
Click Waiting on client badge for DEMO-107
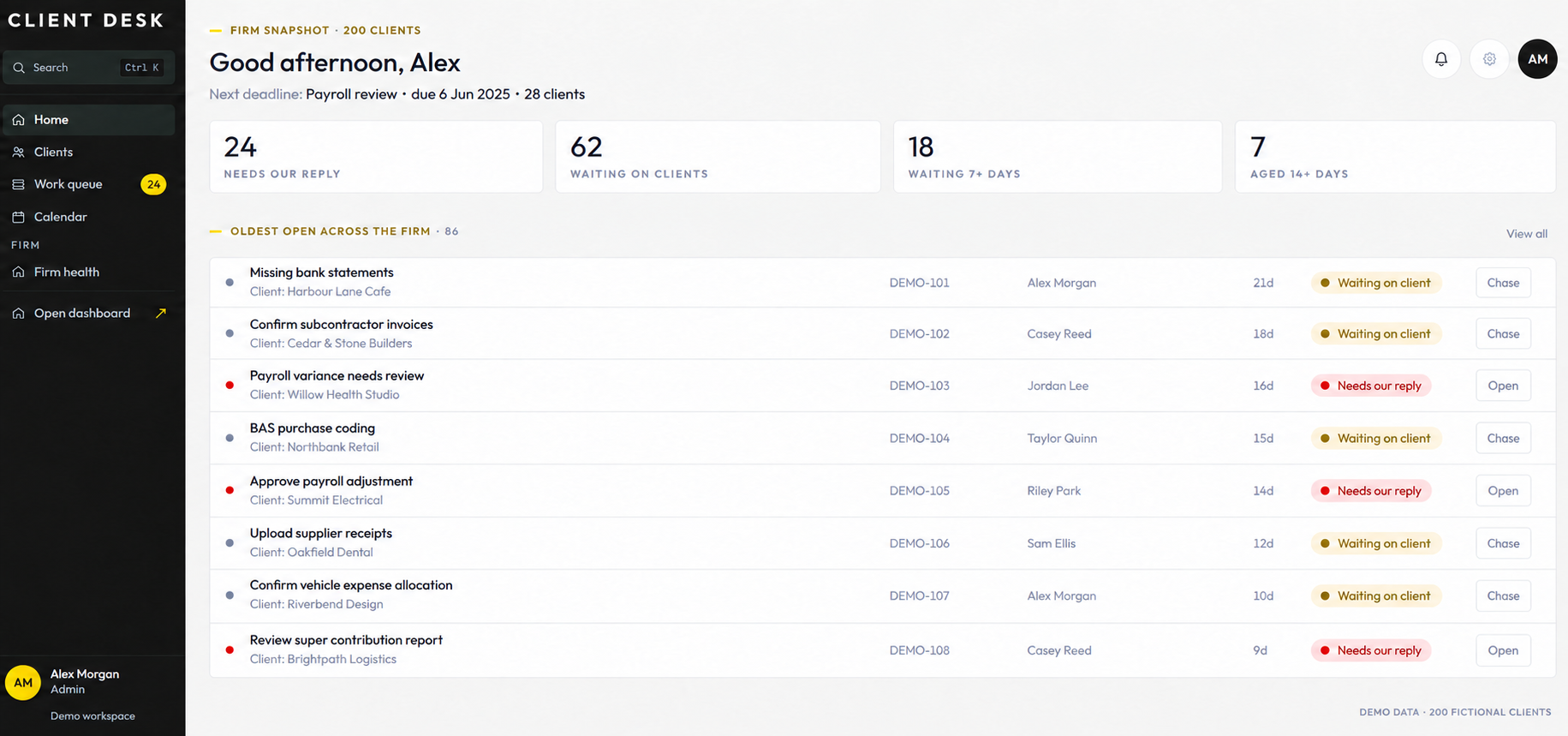click(1376, 595)
